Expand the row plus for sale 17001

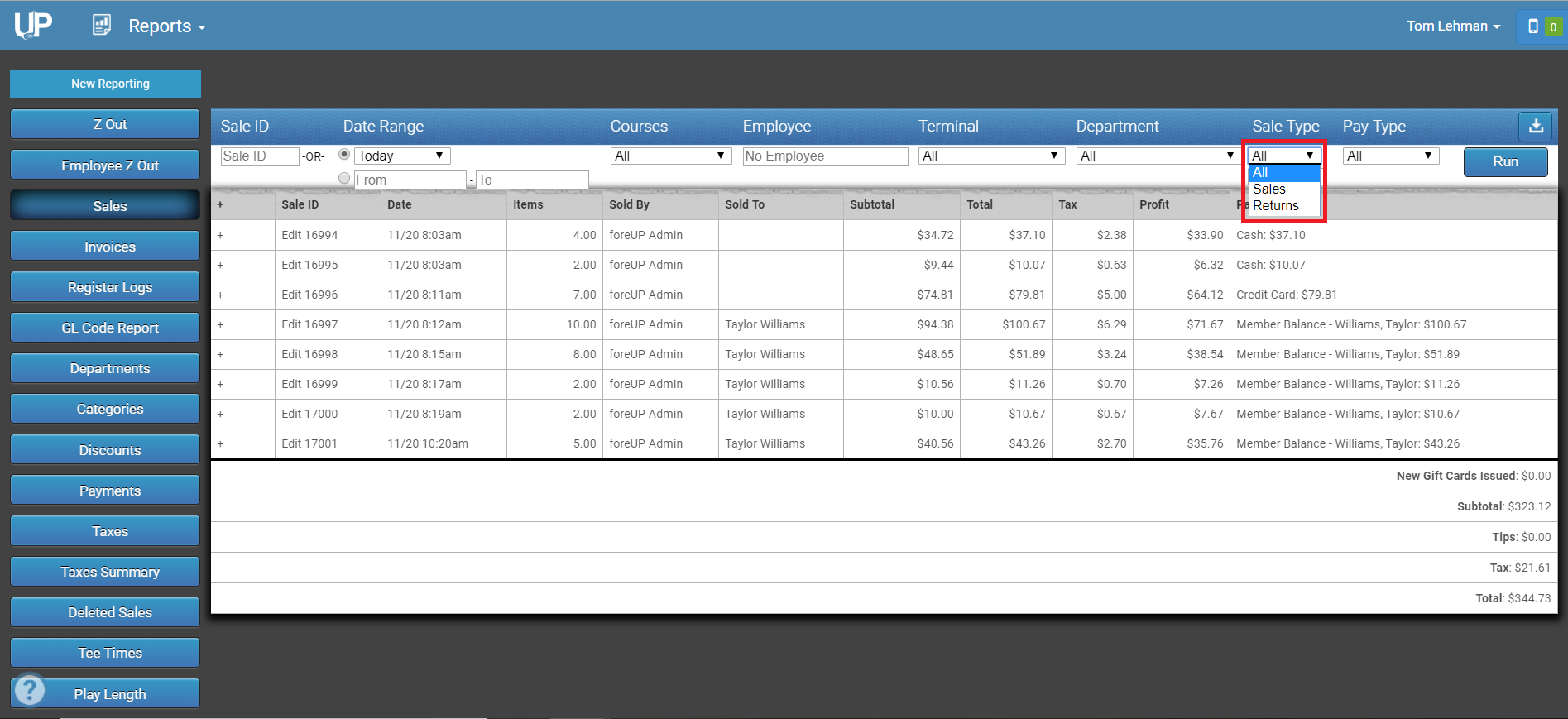221,443
